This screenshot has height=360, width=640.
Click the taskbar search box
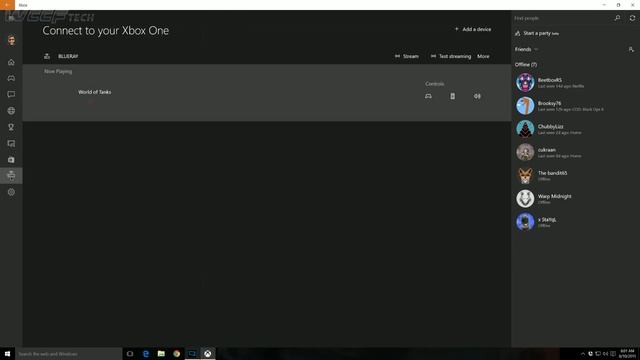tap(69, 354)
